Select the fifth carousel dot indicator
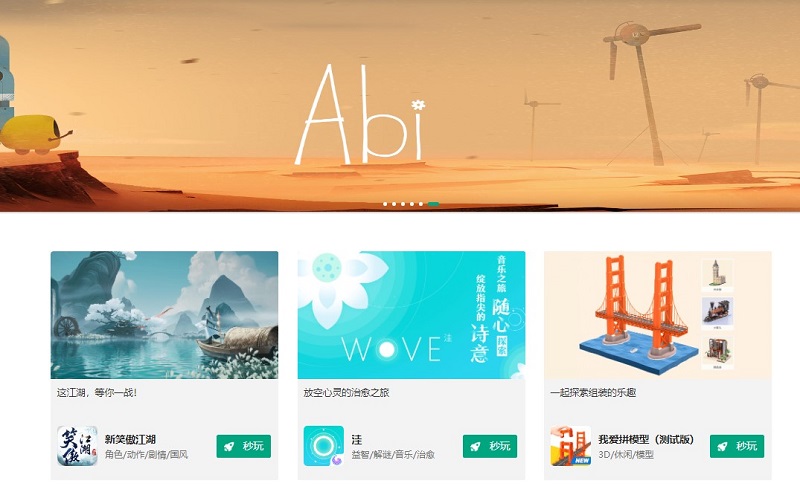Screen dimensions: 800x492 pyautogui.click(x=421, y=204)
